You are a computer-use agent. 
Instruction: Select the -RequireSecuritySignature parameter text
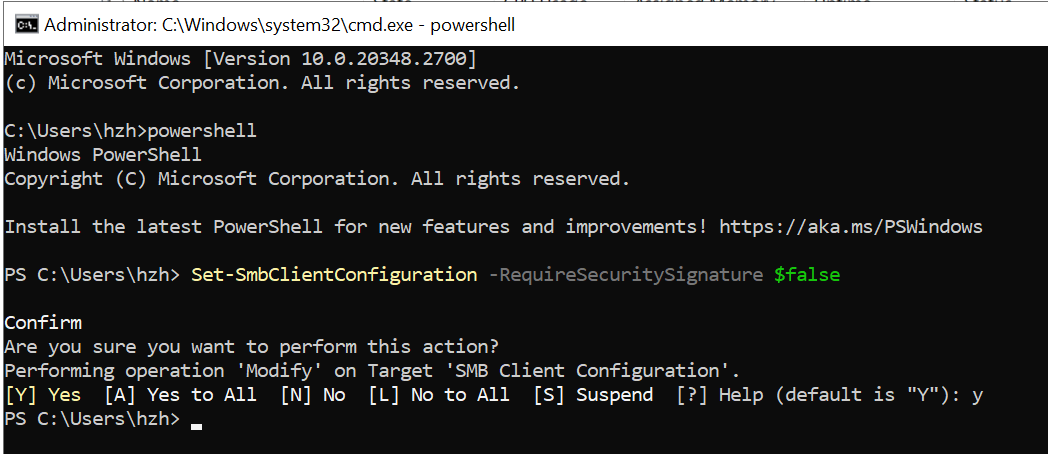626,275
